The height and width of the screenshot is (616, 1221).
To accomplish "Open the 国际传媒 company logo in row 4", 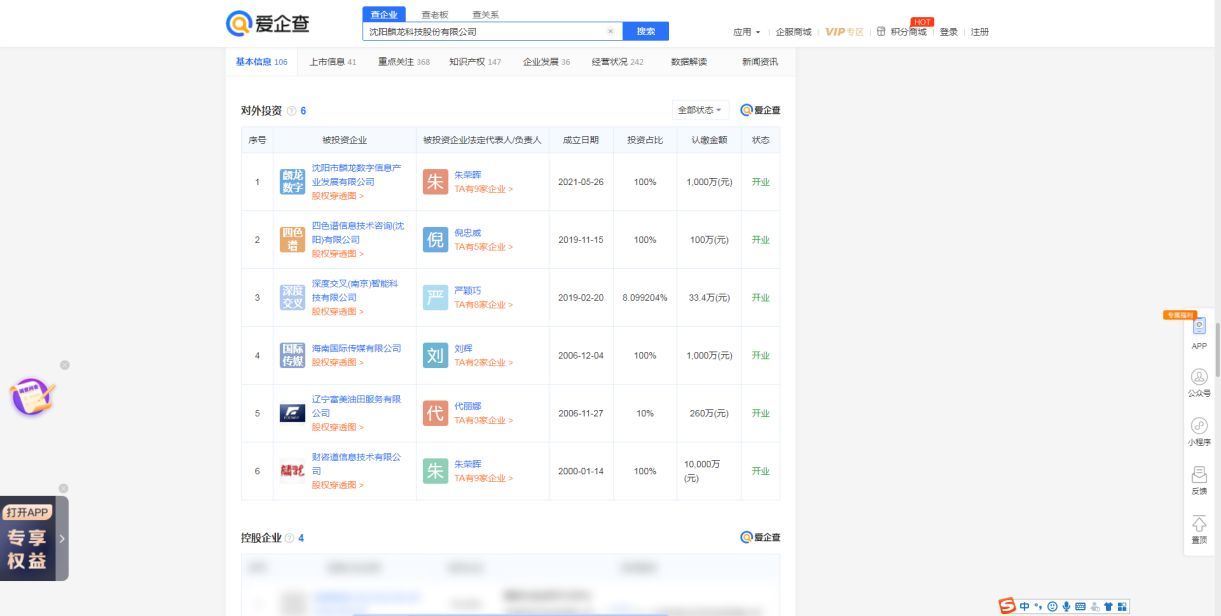I will [x=291, y=356].
